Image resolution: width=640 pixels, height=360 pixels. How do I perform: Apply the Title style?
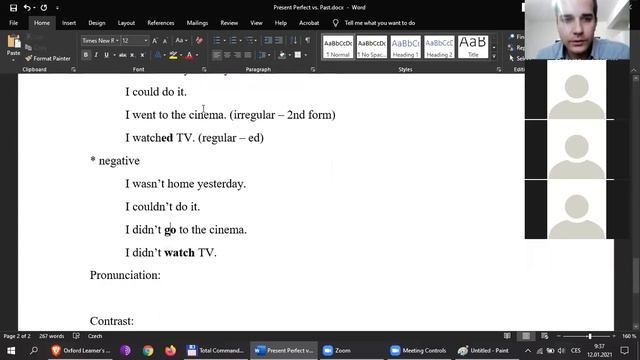[x=473, y=47]
